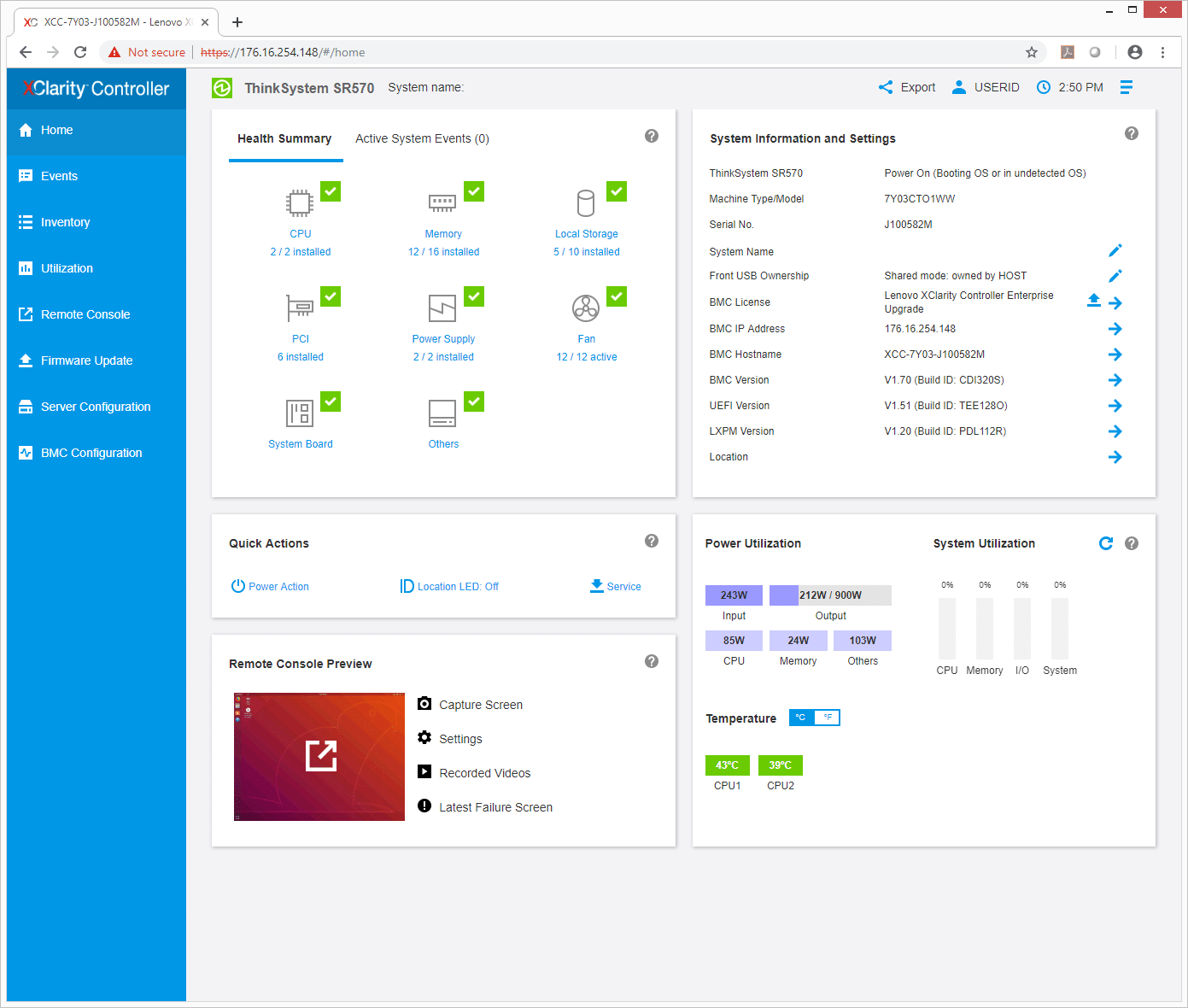
Task: Click the Quick Actions help icon
Action: 652,541
